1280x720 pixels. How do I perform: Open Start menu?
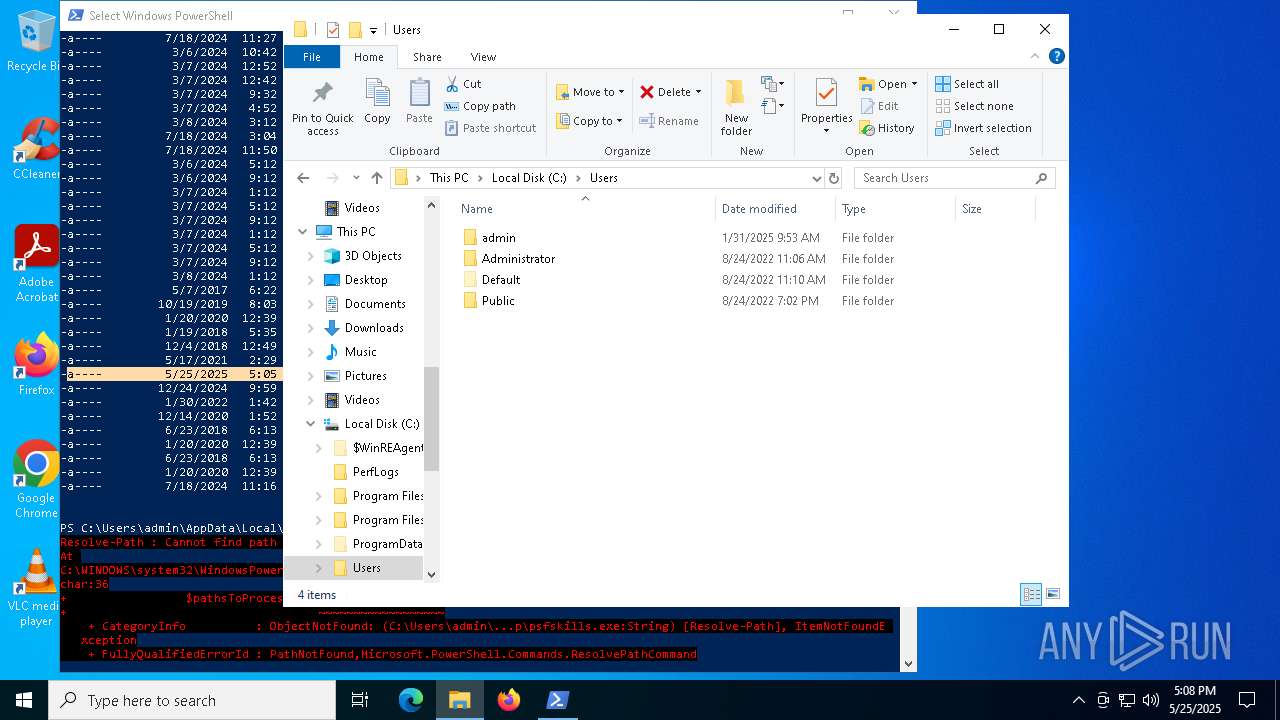pyautogui.click(x=24, y=700)
